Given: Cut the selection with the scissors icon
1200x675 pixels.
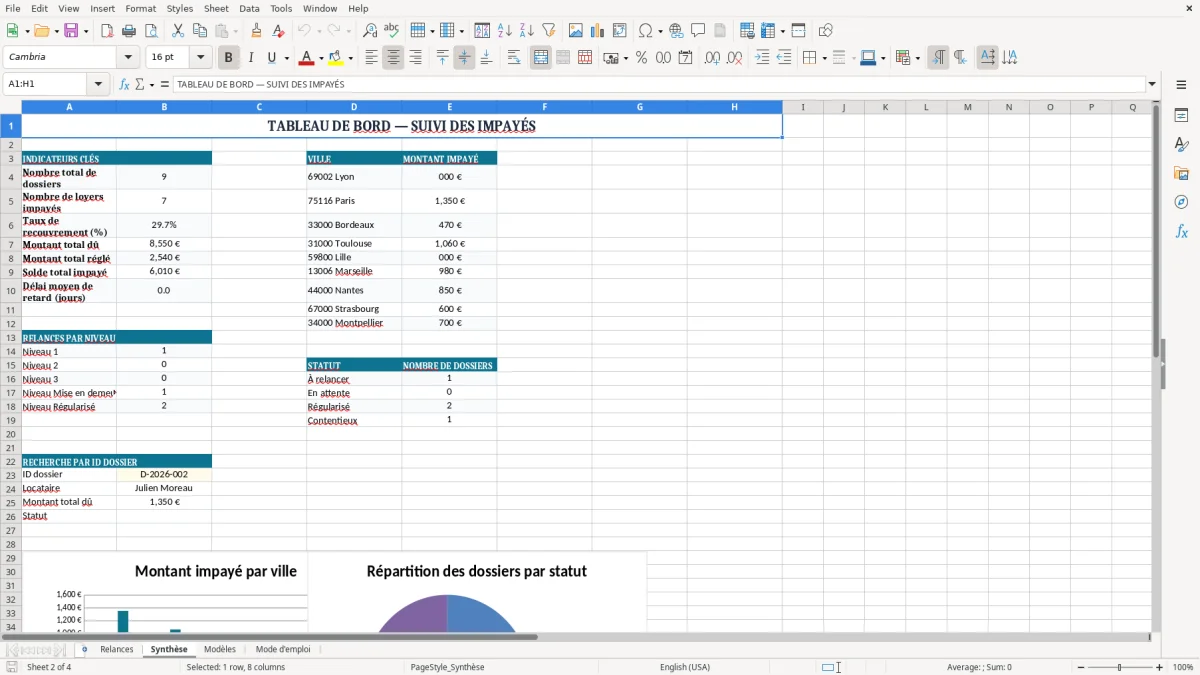Looking at the screenshot, I should point(178,30).
